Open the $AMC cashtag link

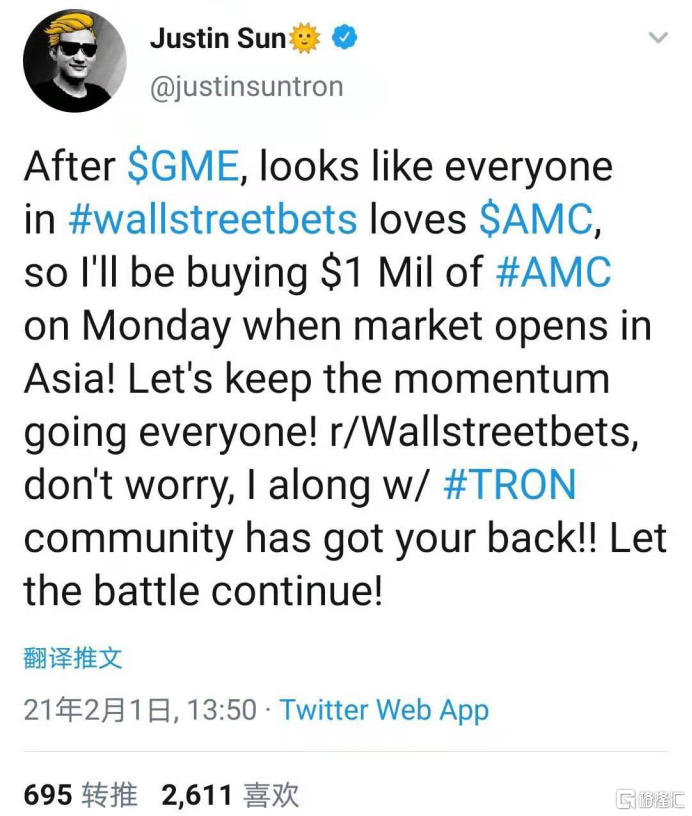[x=536, y=219]
